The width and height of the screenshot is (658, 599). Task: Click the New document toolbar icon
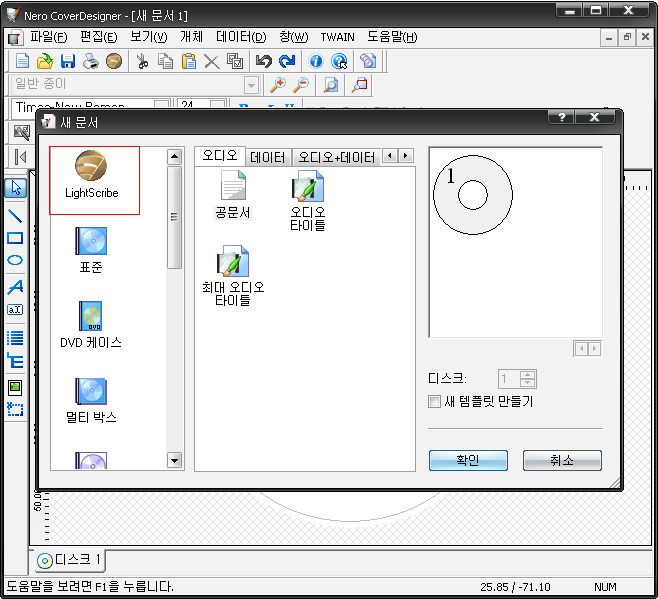coord(22,61)
